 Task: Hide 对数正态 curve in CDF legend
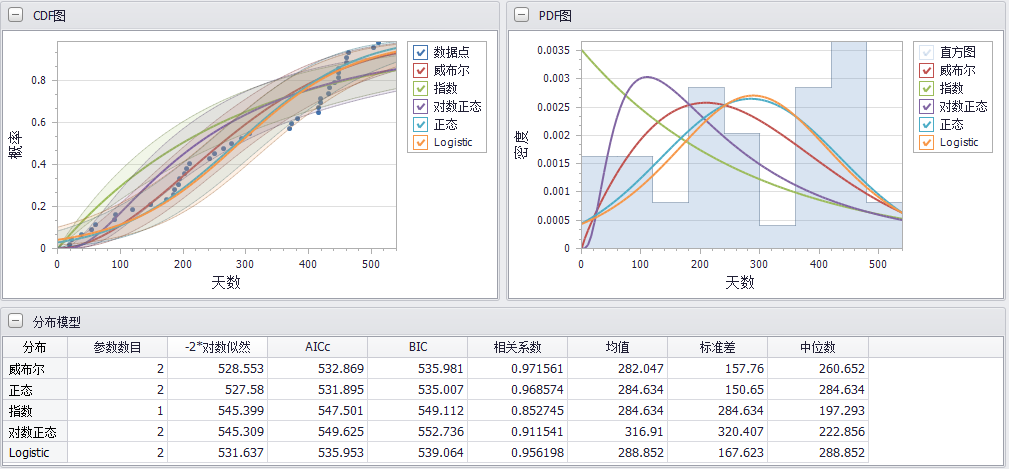(x=421, y=107)
